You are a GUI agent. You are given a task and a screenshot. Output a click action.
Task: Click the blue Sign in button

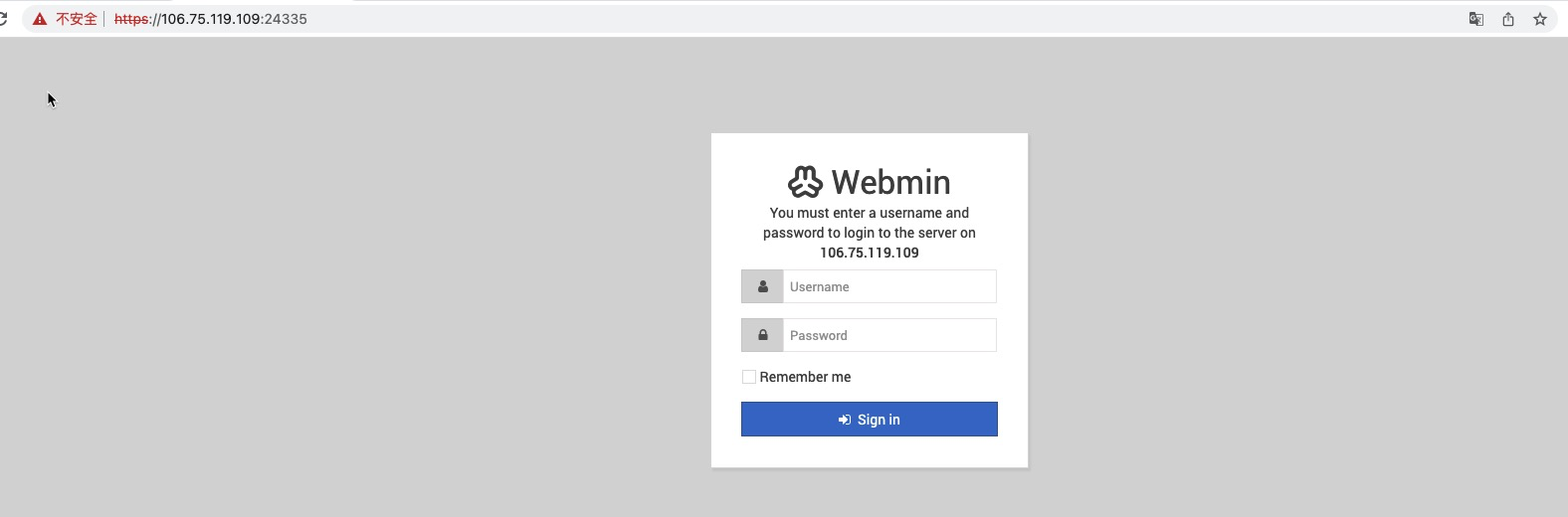(x=869, y=419)
